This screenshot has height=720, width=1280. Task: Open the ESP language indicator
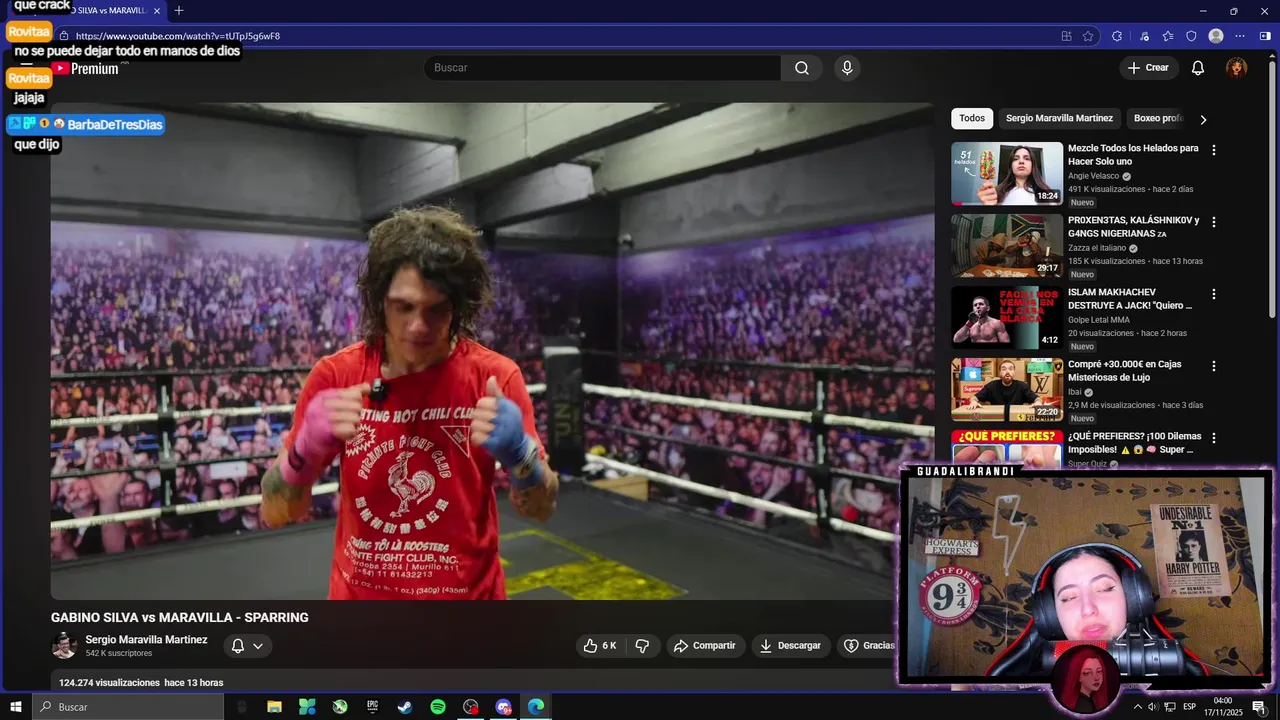coord(1189,707)
